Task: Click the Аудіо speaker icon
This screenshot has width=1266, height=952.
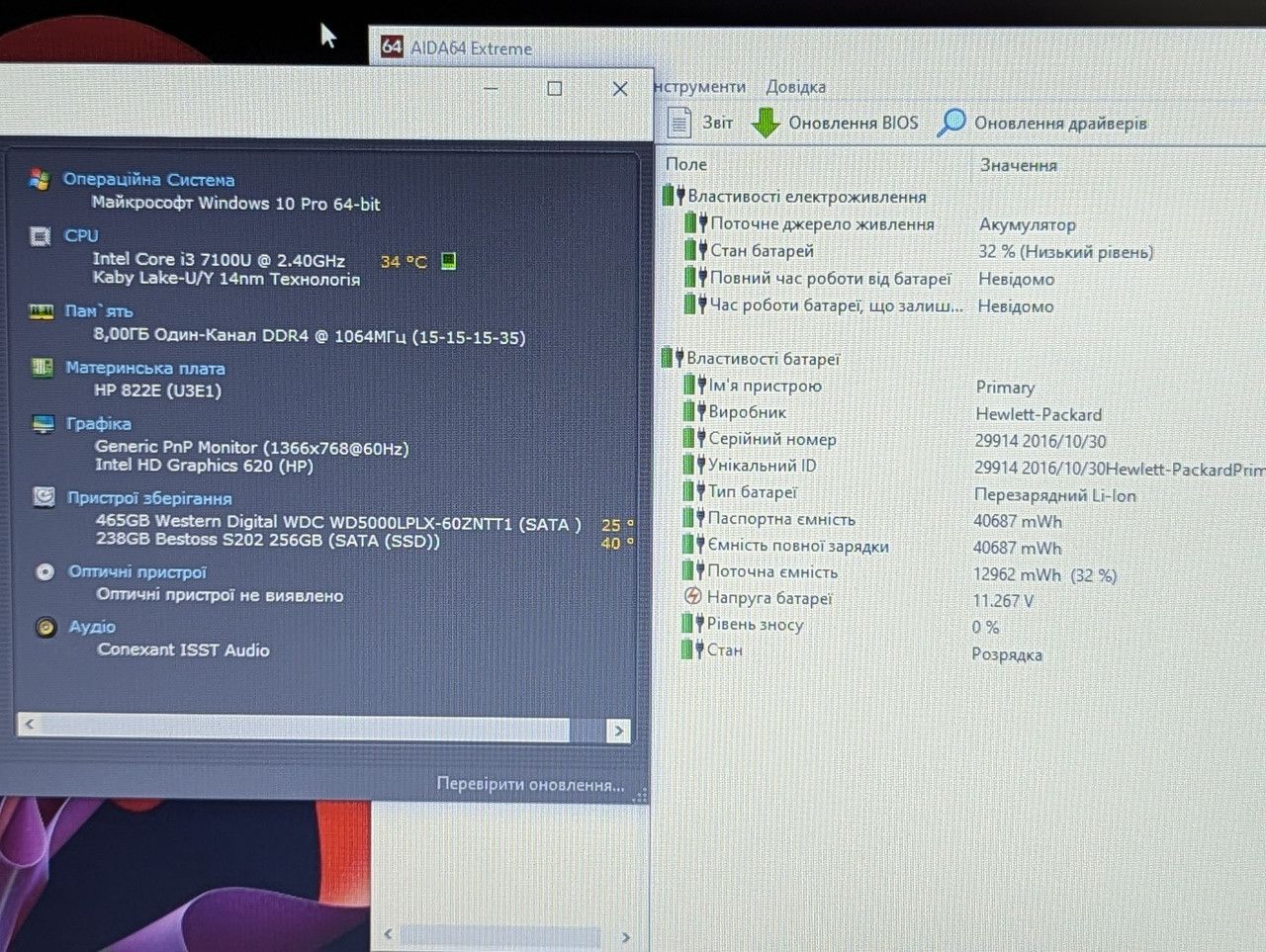Action: tap(45, 627)
